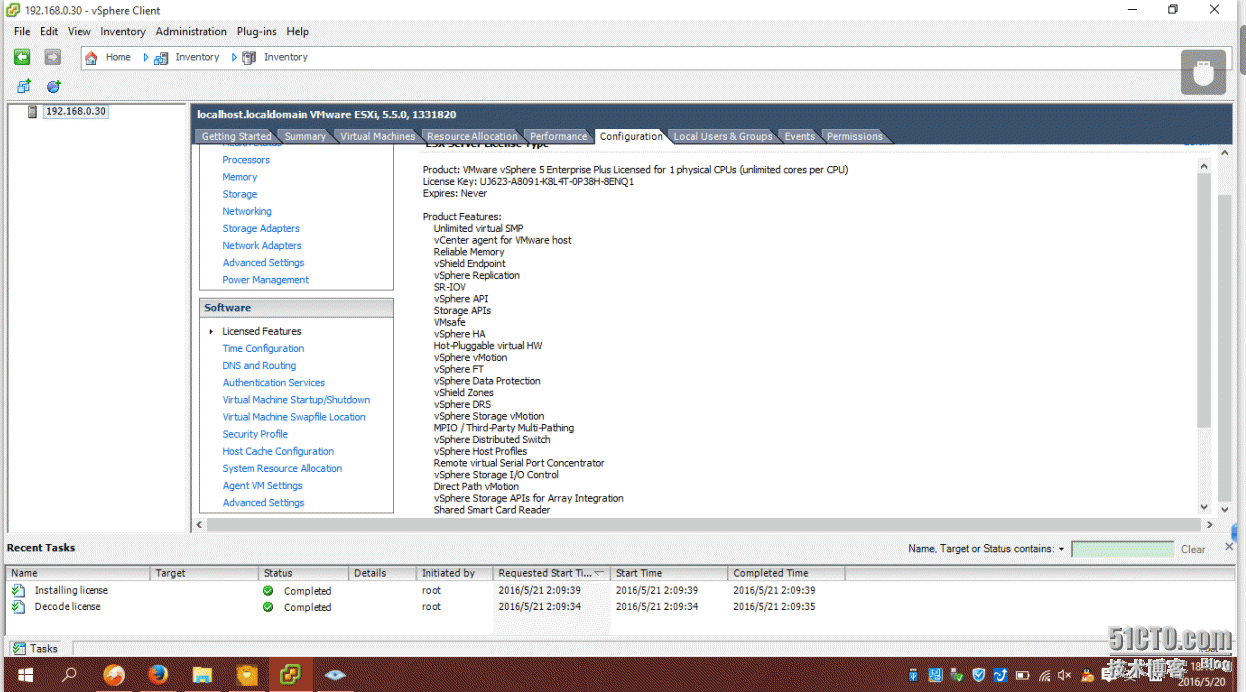Switch to Local Users & Groups tab
The width and height of the screenshot is (1246, 692).
pos(722,137)
